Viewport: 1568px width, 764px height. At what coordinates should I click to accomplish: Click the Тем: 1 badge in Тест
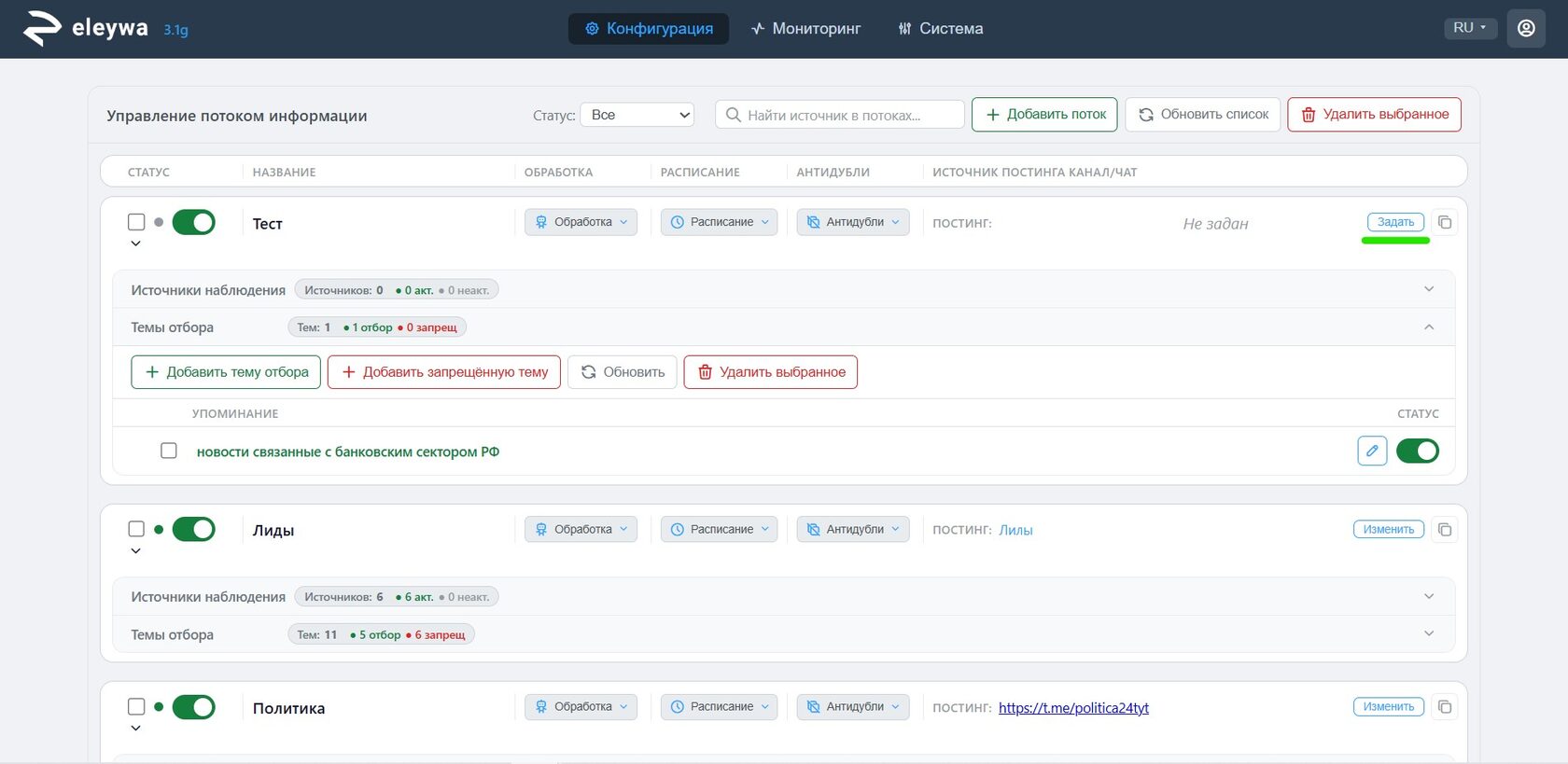[x=377, y=327]
